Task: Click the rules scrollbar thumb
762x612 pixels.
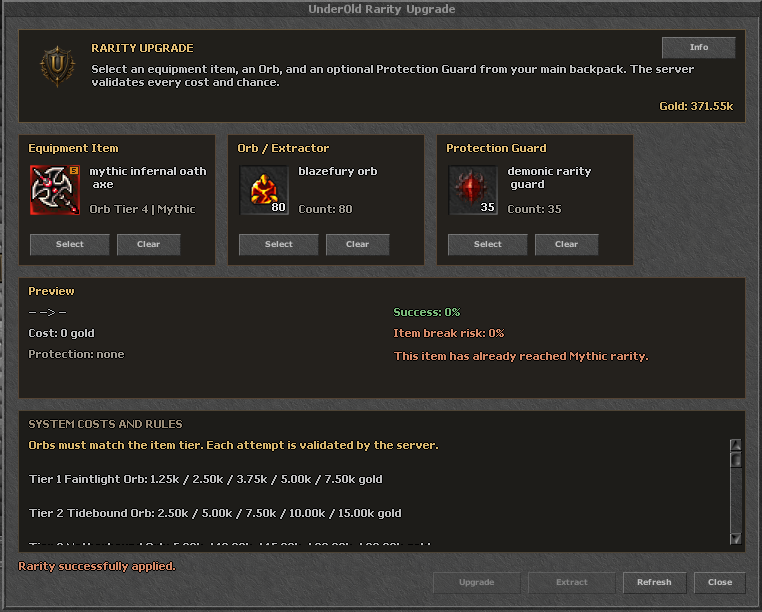Action: pos(736,460)
